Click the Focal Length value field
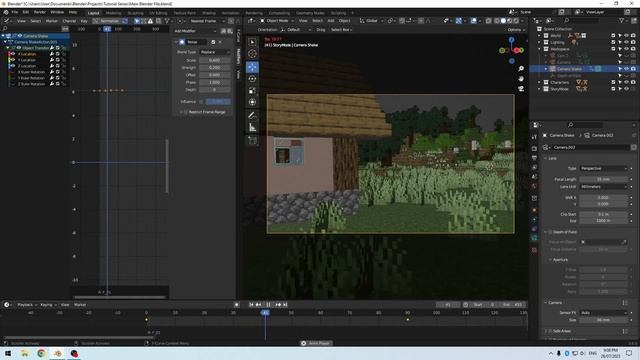The width and height of the screenshot is (640, 360). (x=603, y=179)
